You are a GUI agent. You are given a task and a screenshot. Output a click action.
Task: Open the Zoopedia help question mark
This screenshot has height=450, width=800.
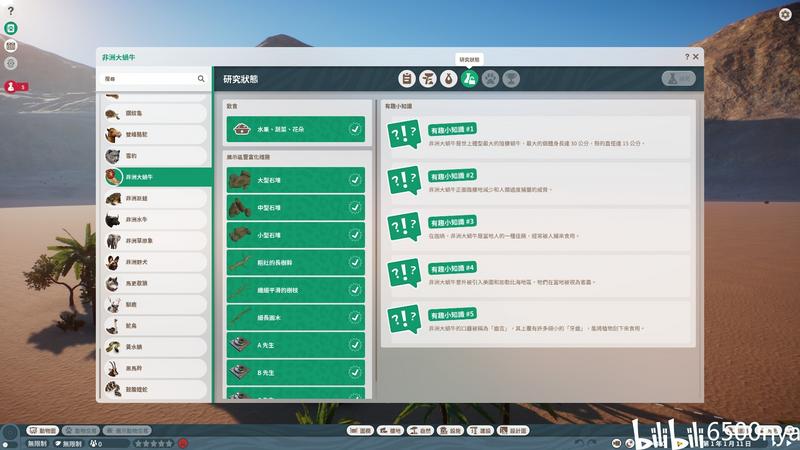pyautogui.click(x=687, y=57)
